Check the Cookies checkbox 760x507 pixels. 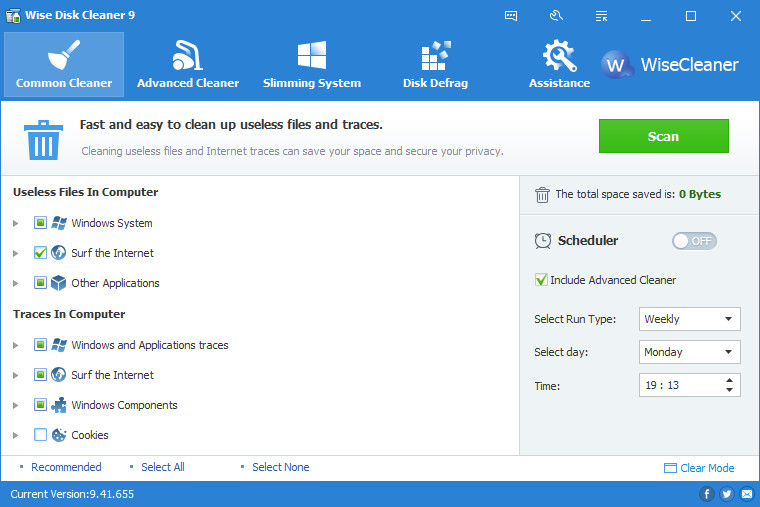(40, 435)
